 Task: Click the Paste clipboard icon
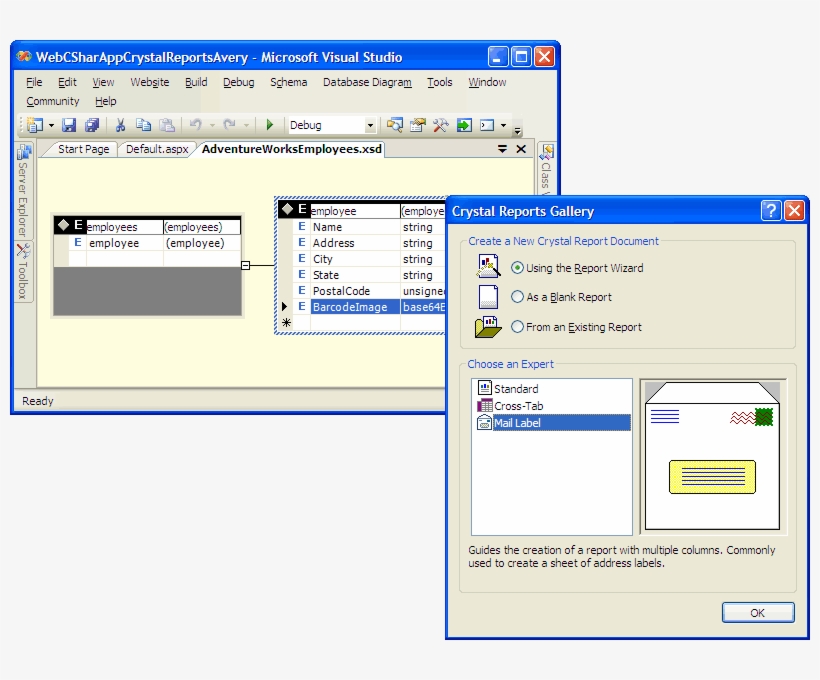click(167, 125)
